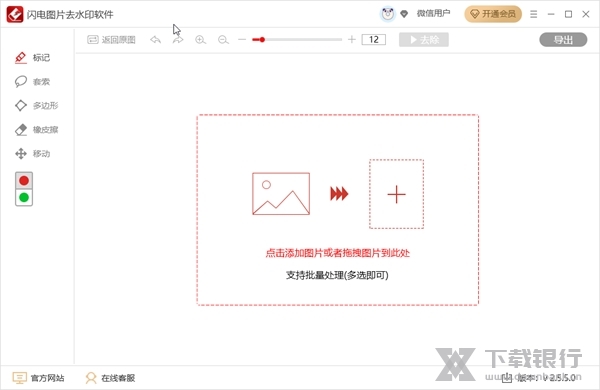
Task: Close the watermark remover window
Action: coord(586,14)
